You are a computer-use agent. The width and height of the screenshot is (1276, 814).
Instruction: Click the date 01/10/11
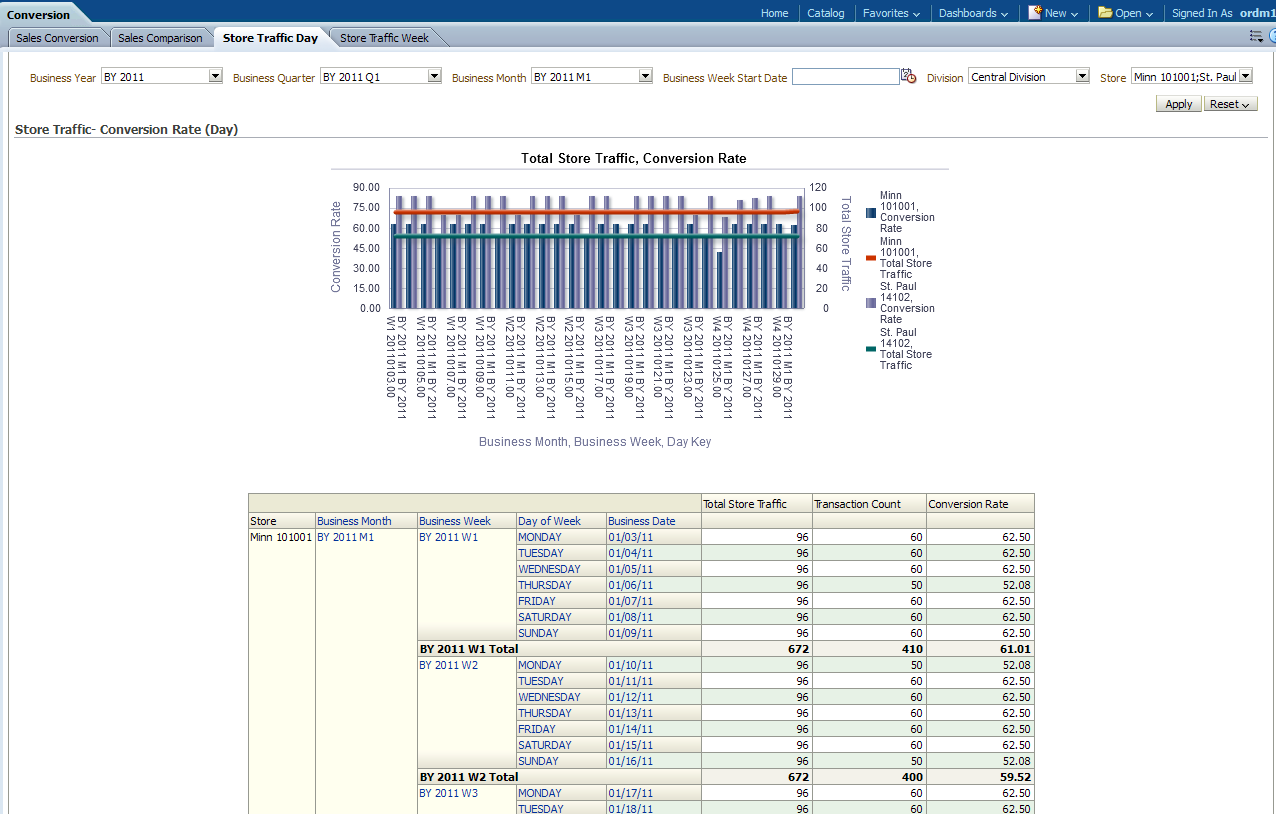tap(630, 665)
